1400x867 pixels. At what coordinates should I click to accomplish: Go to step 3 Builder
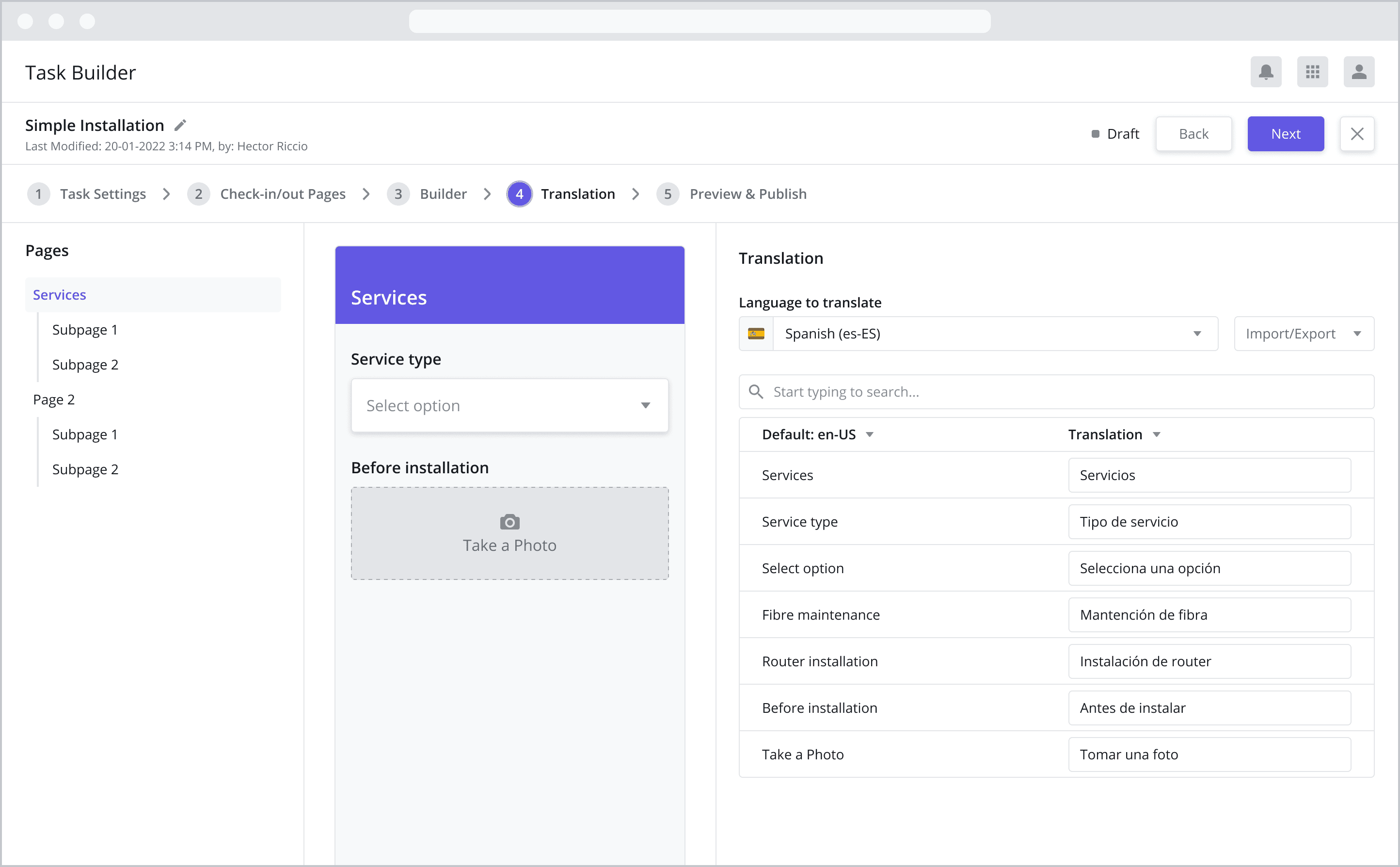(443, 194)
